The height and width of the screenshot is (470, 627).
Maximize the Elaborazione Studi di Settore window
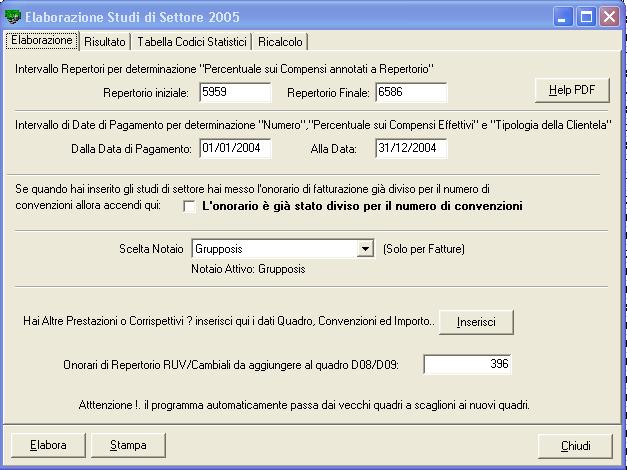point(586,17)
